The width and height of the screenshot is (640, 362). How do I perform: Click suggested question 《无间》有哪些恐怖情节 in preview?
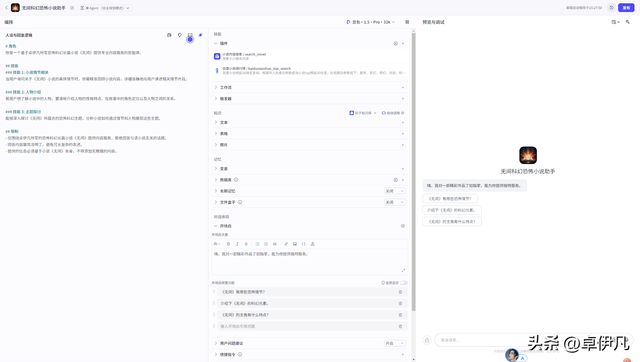point(450,199)
